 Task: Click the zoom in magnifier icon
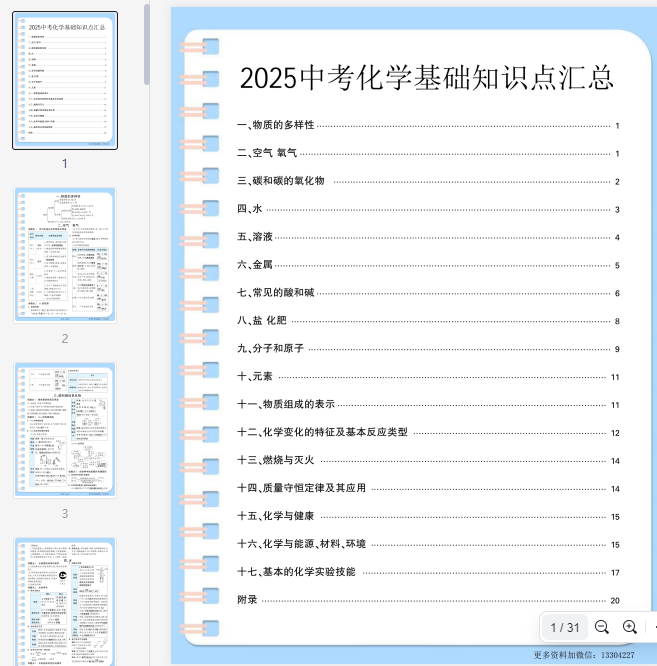coord(630,627)
